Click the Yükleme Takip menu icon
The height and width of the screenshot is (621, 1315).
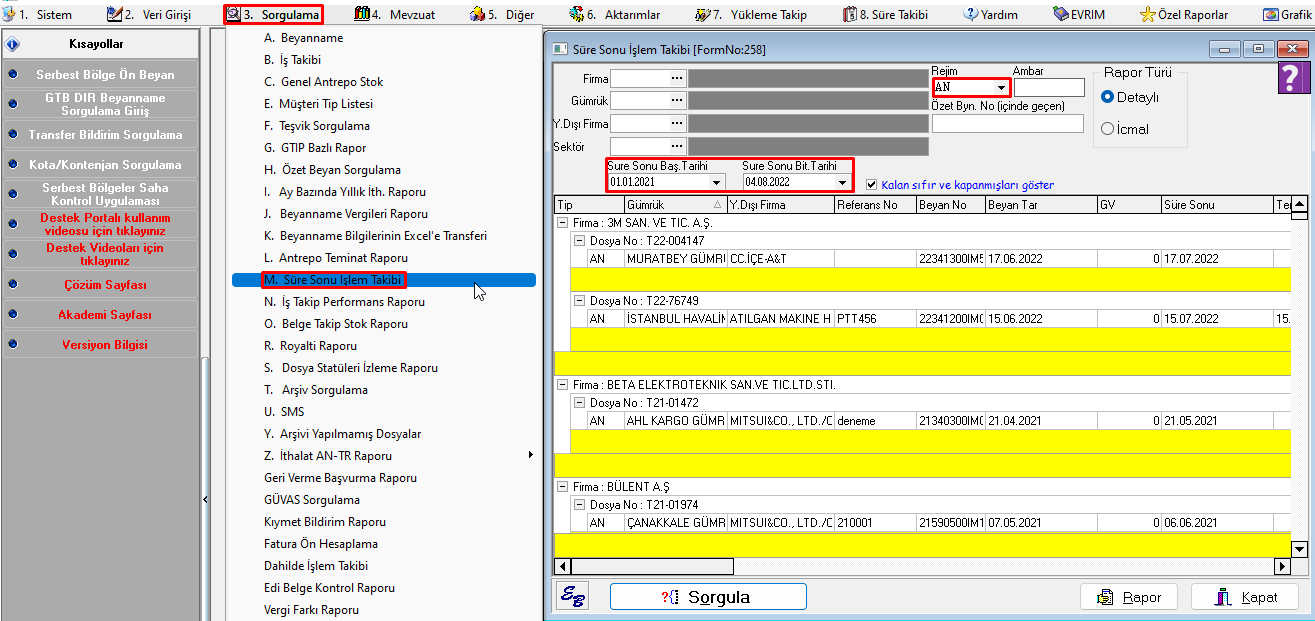(704, 15)
